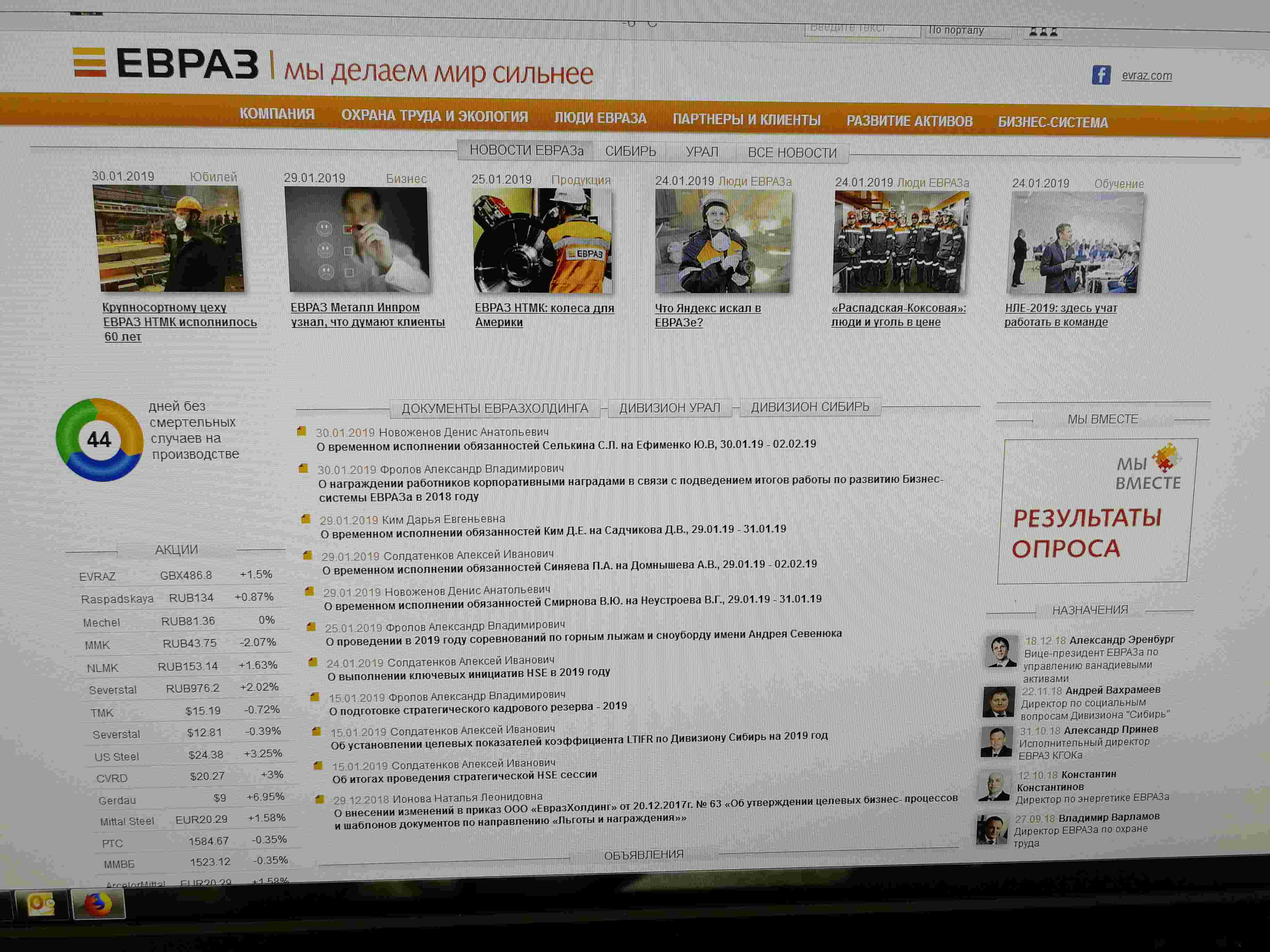Screen dimensions: 1270x952
Task: Switch to Firefox in the taskbar
Action: pyautogui.click(x=98, y=905)
